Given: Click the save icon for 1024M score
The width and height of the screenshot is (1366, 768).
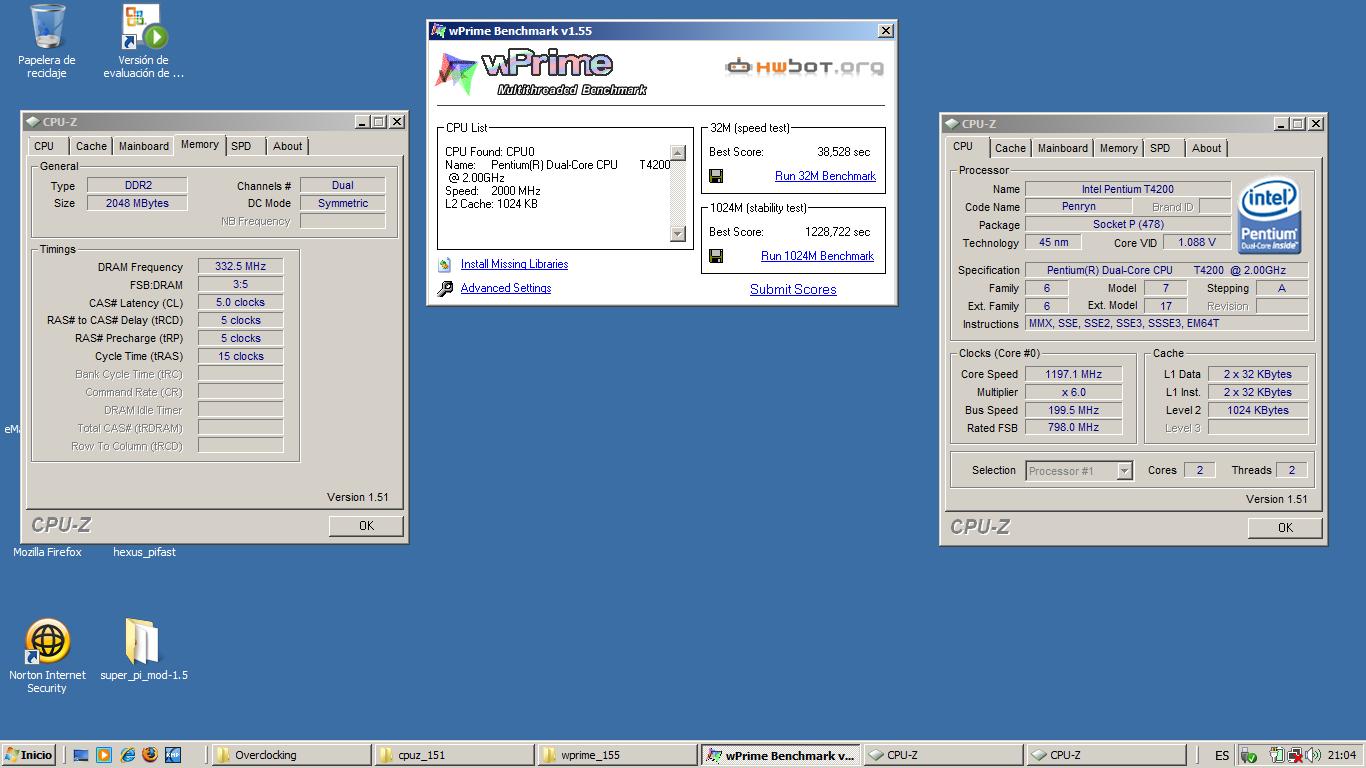Looking at the screenshot, I should click(716, 256).
